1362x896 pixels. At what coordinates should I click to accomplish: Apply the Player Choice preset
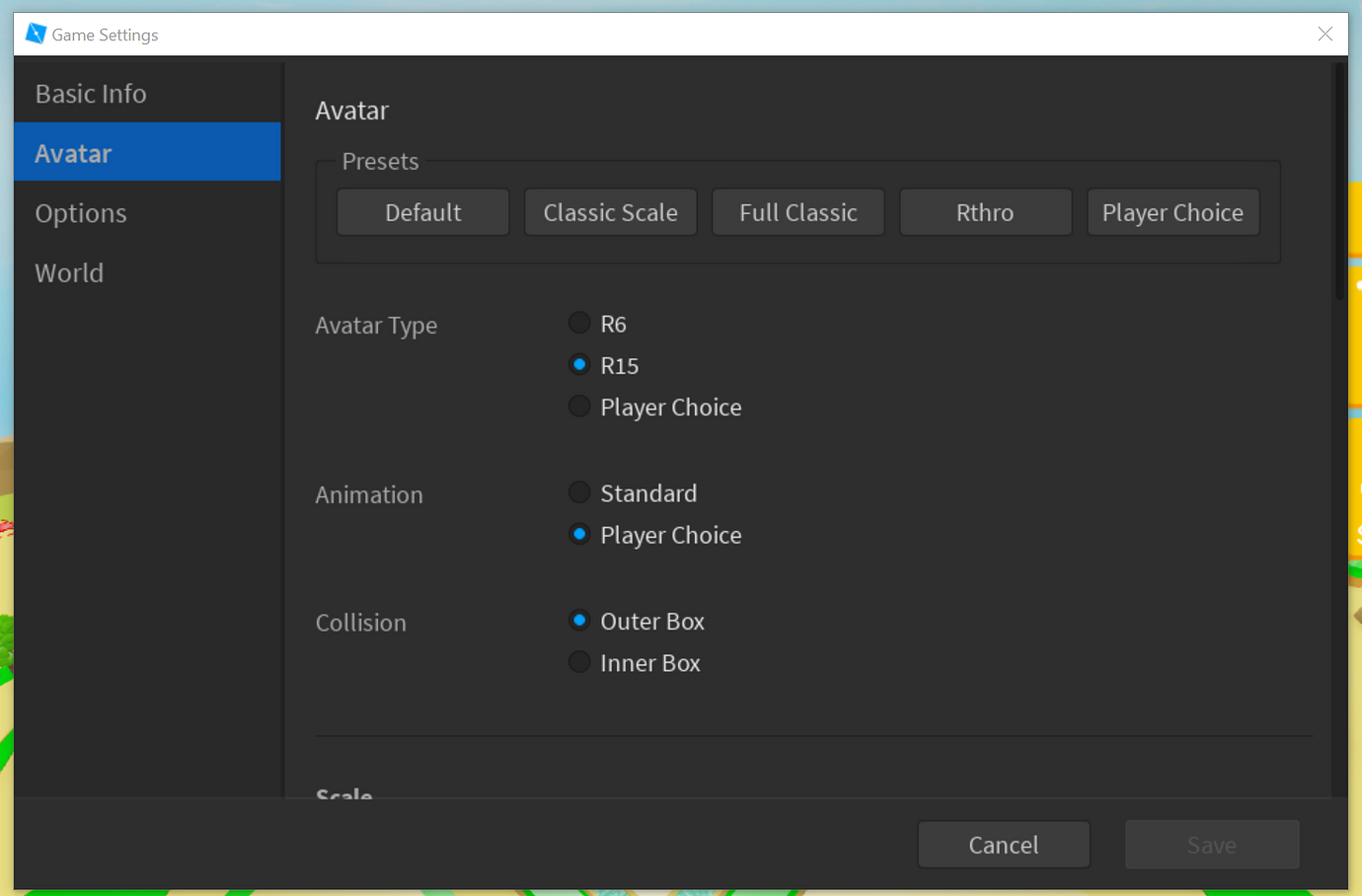1173,211
